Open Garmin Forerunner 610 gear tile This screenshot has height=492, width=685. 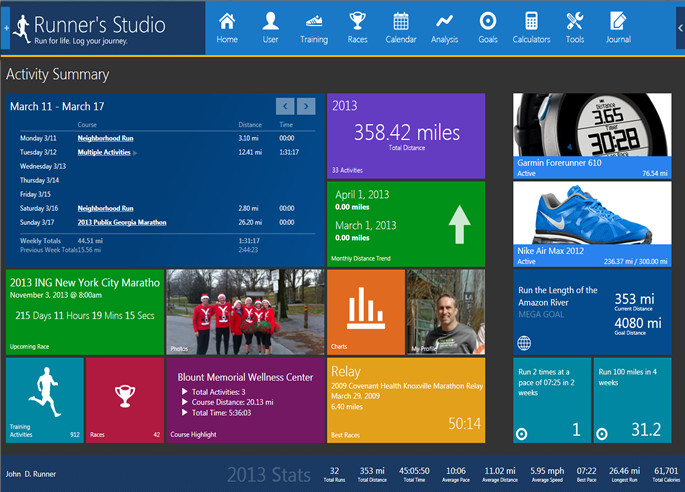[x=592, y=136]
